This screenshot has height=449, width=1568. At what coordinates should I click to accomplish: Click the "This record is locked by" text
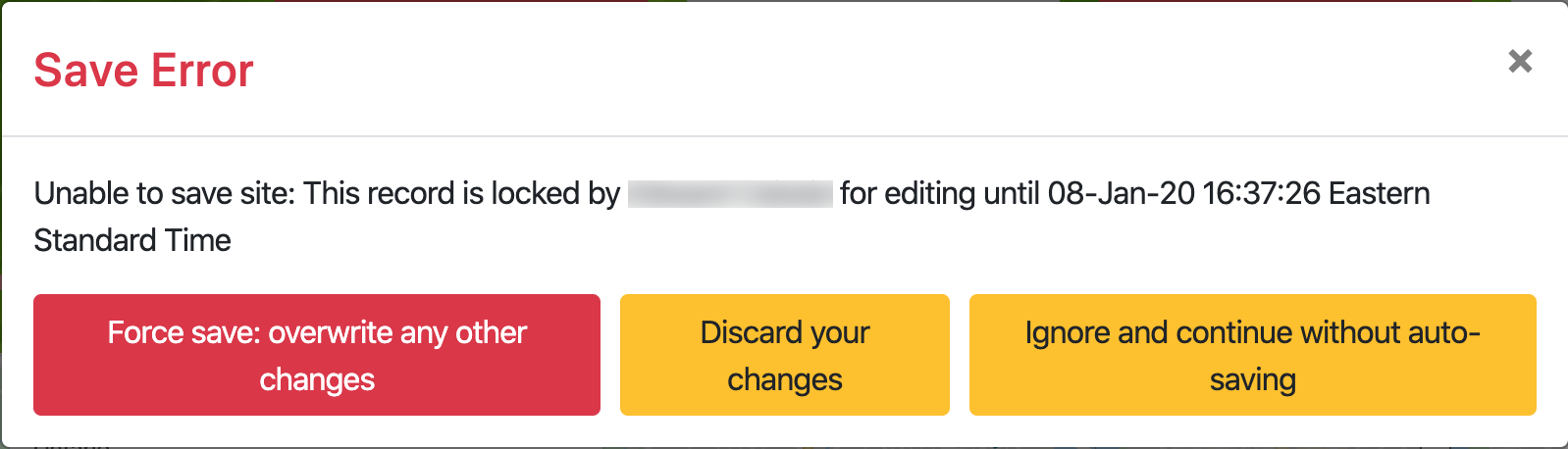pos(461,194)
